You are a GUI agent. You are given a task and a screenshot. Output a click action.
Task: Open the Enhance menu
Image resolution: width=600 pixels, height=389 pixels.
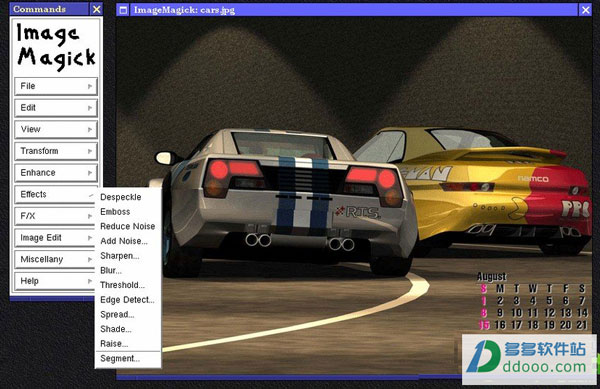[56, 173]
